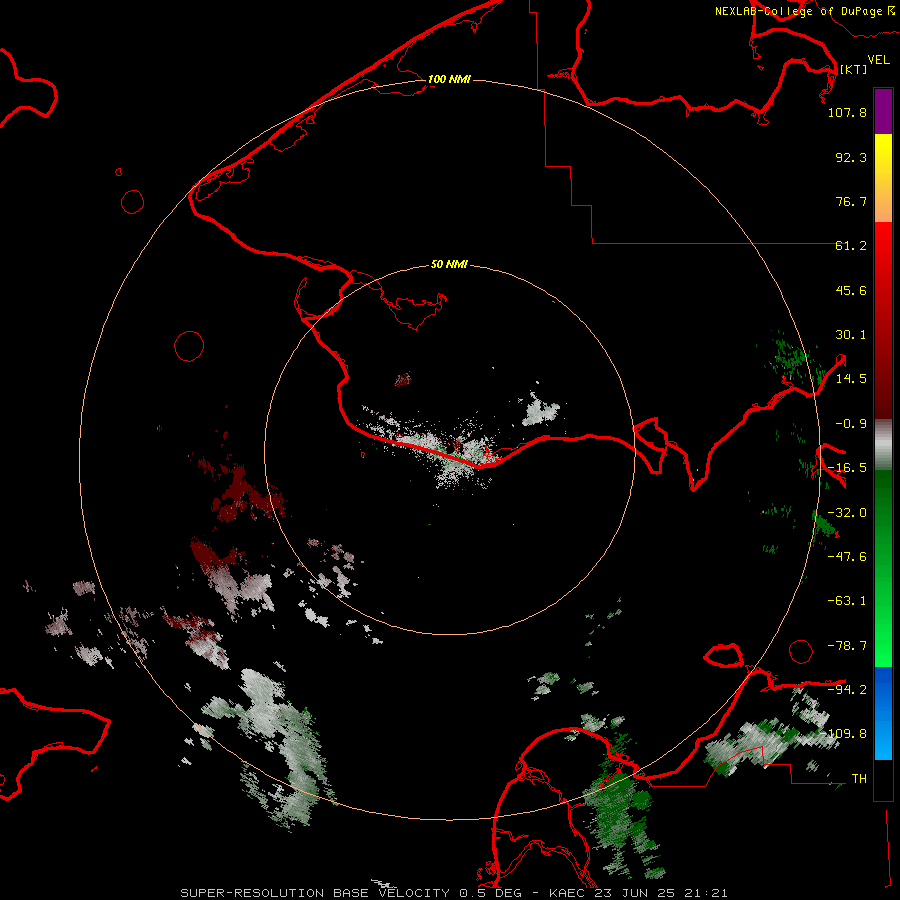Viewport: 900px width, 900px height.
Task: Click the VEL legend title
Action: click(x=878, y=60)
